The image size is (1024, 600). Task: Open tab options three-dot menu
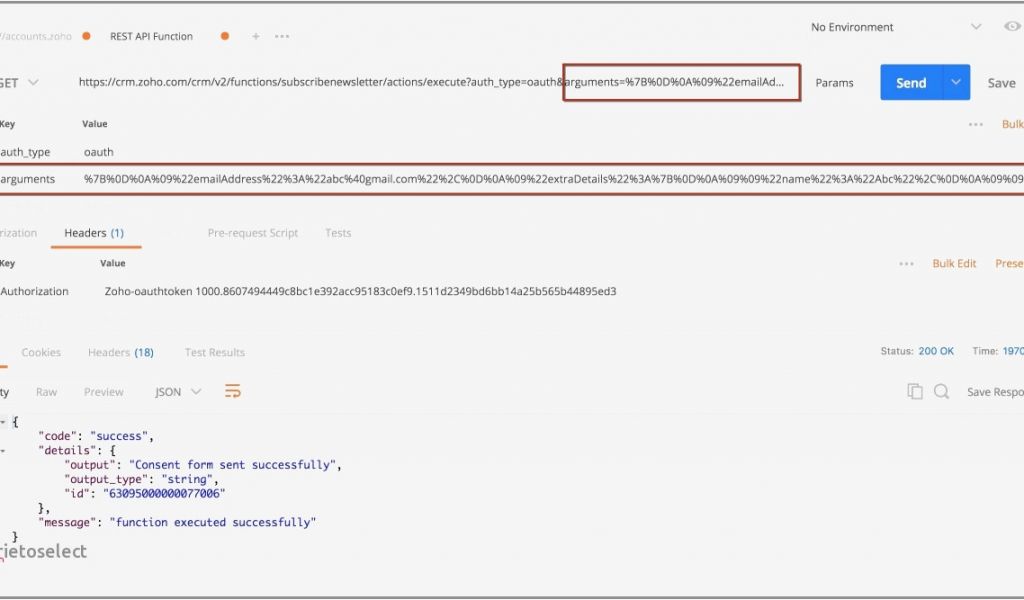click(x=282, y=37)
